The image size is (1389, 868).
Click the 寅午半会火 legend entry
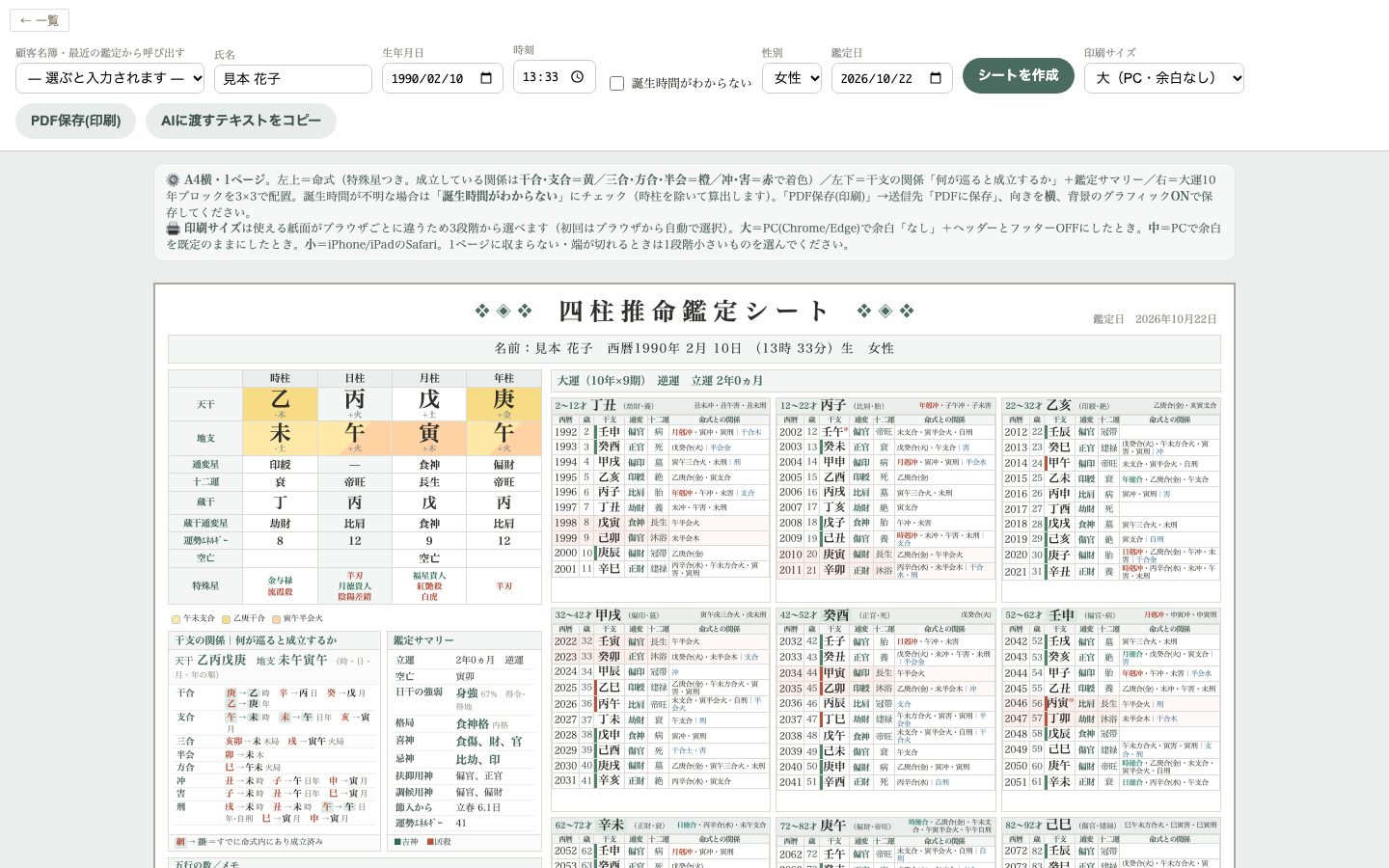pyautogui.click(x=298, y=619)
